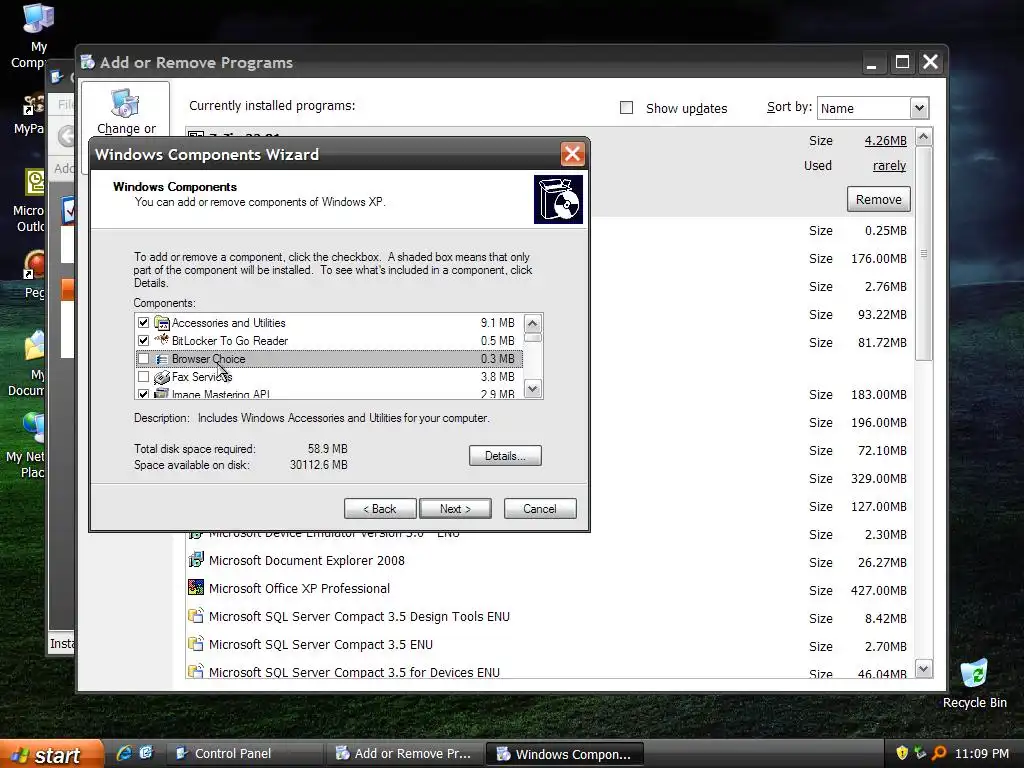
Task: Click Remove button for selected program
Action: click(878, 199)
